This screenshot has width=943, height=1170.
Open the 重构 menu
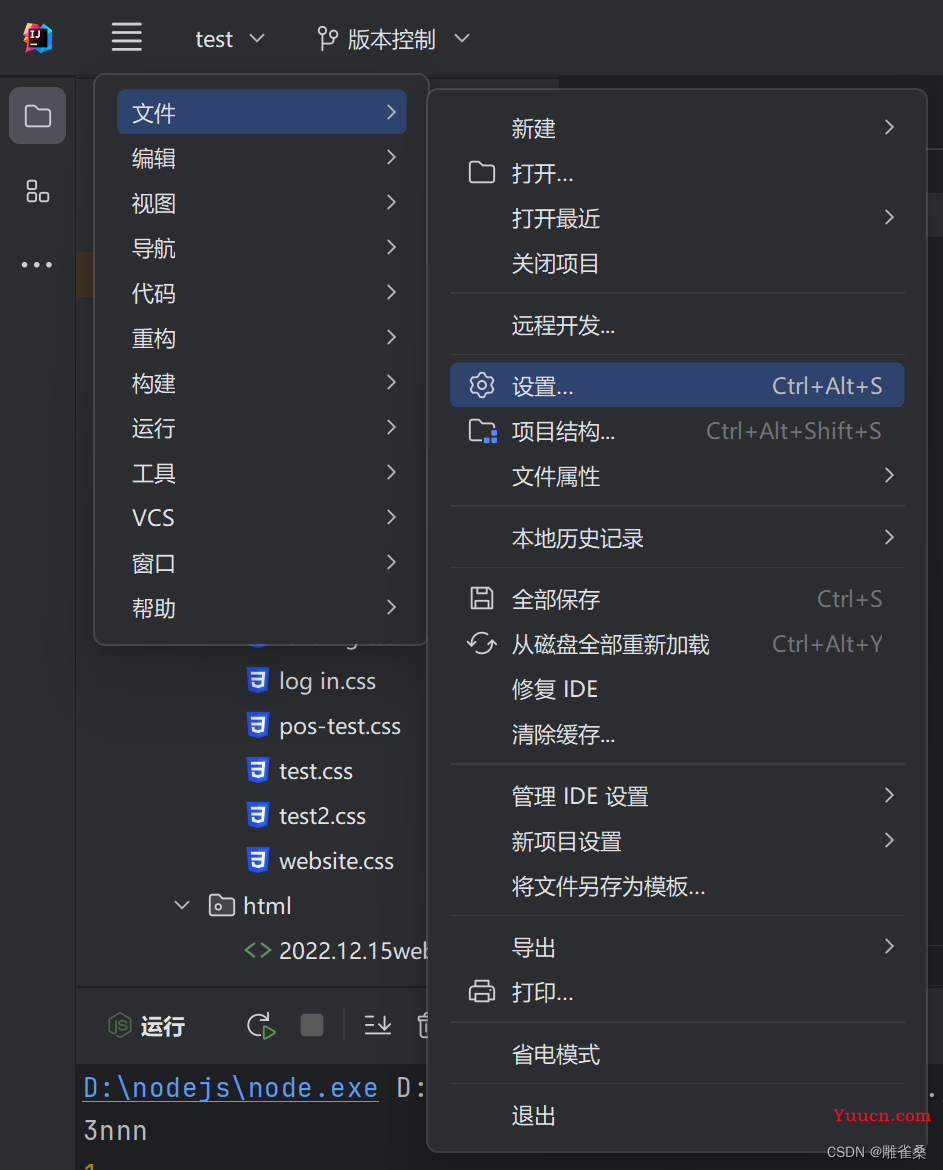(x=262, y=337)
